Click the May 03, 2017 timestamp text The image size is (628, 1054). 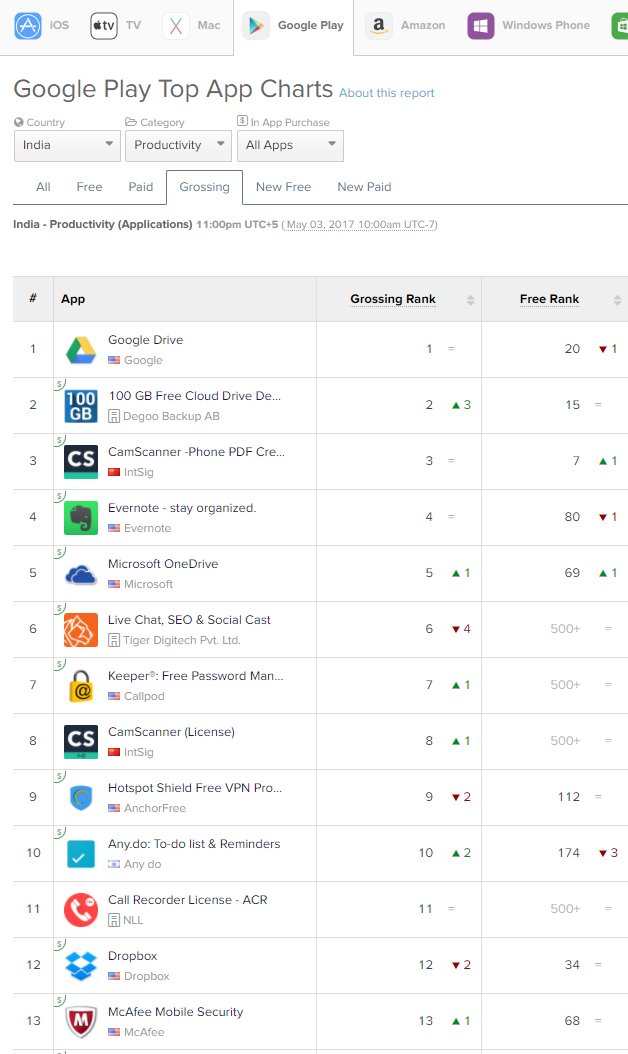point(361,225)
